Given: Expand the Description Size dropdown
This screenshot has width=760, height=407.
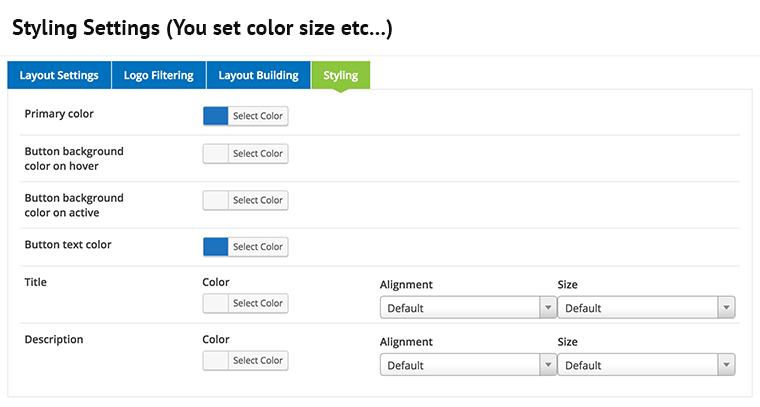Looking at the screenshot, I should click(x=646, y=365).
